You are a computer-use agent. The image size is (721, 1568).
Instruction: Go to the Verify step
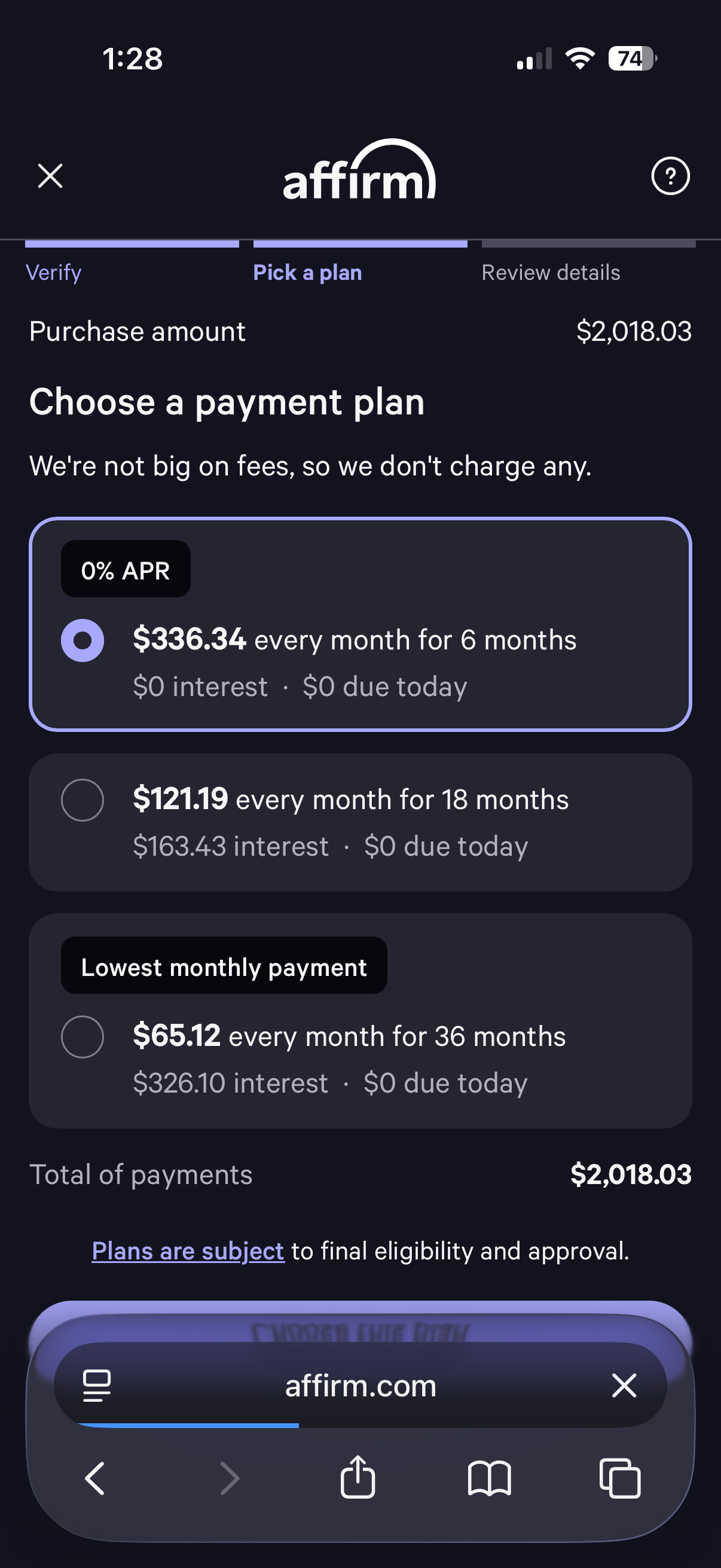click(54, 272)
